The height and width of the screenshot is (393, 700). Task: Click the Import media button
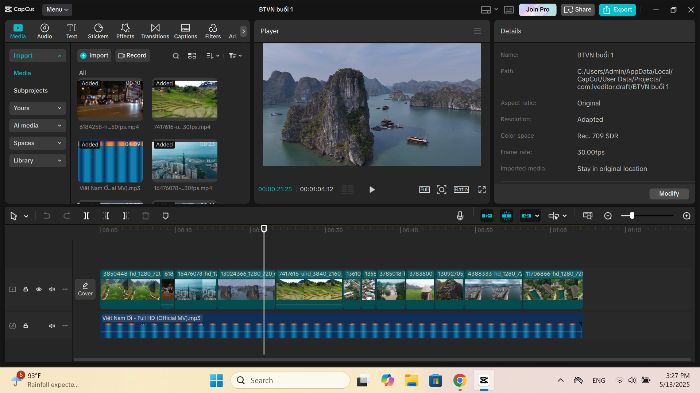click(x=94, y=55)
